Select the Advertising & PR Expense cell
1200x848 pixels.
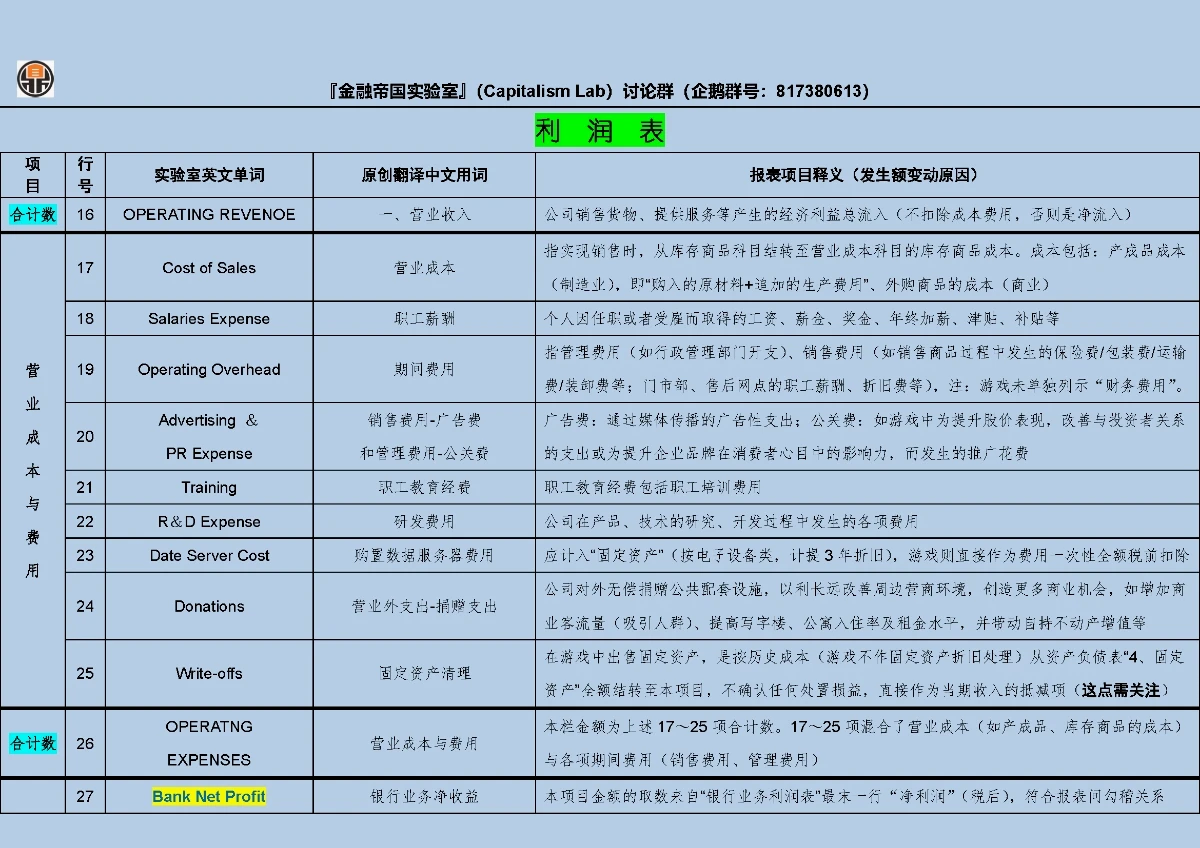pos(209,437)
